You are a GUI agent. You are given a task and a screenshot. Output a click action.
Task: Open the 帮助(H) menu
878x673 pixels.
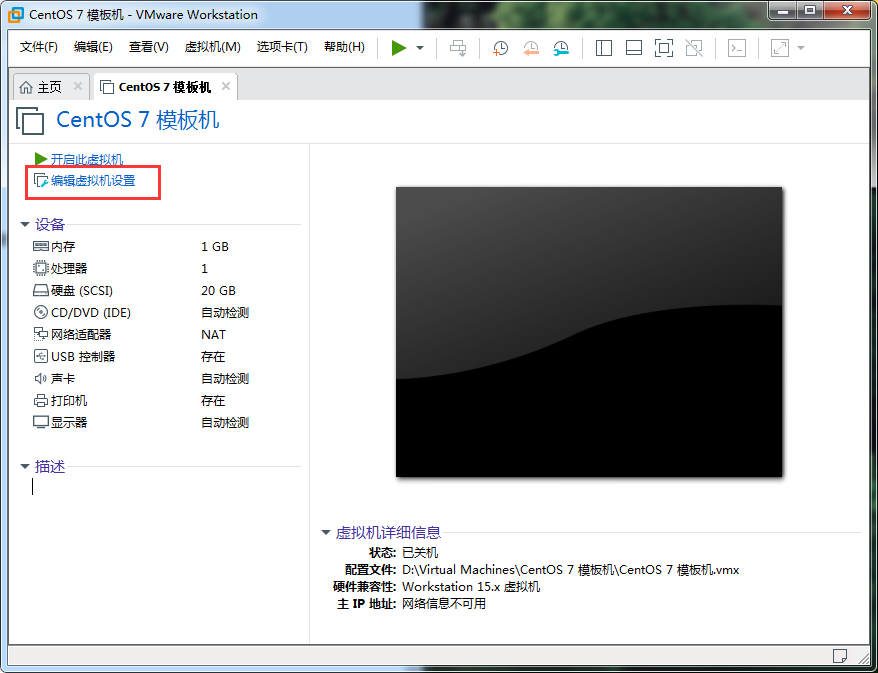click(x=344, y=47)
